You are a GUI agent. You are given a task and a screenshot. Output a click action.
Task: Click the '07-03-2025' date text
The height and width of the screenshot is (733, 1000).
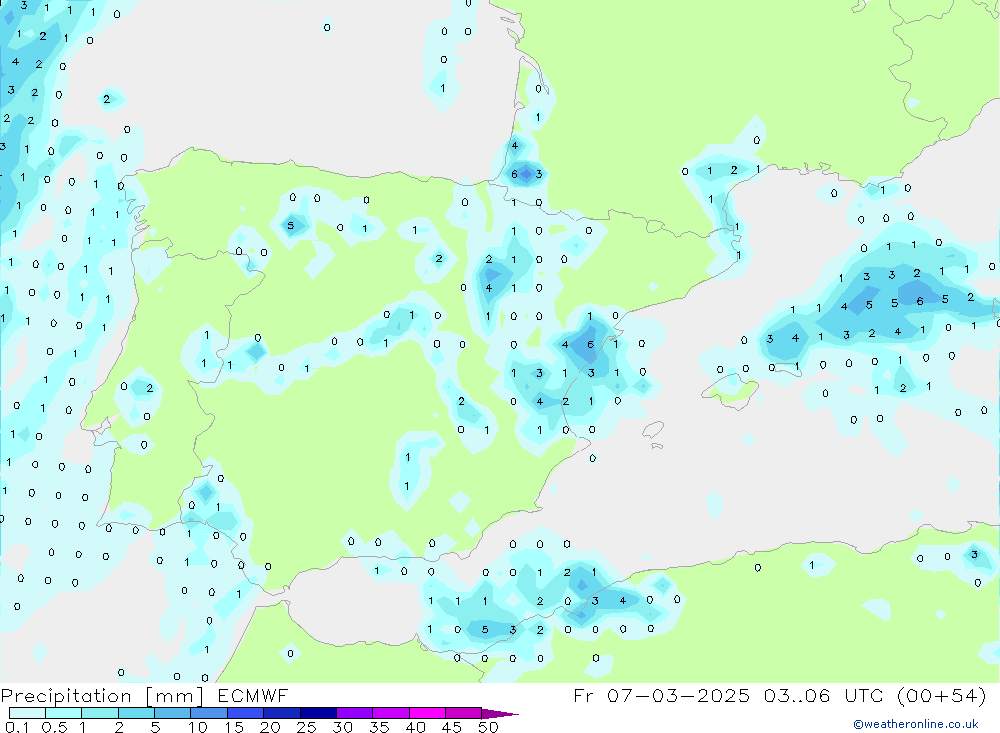(679, 695)
